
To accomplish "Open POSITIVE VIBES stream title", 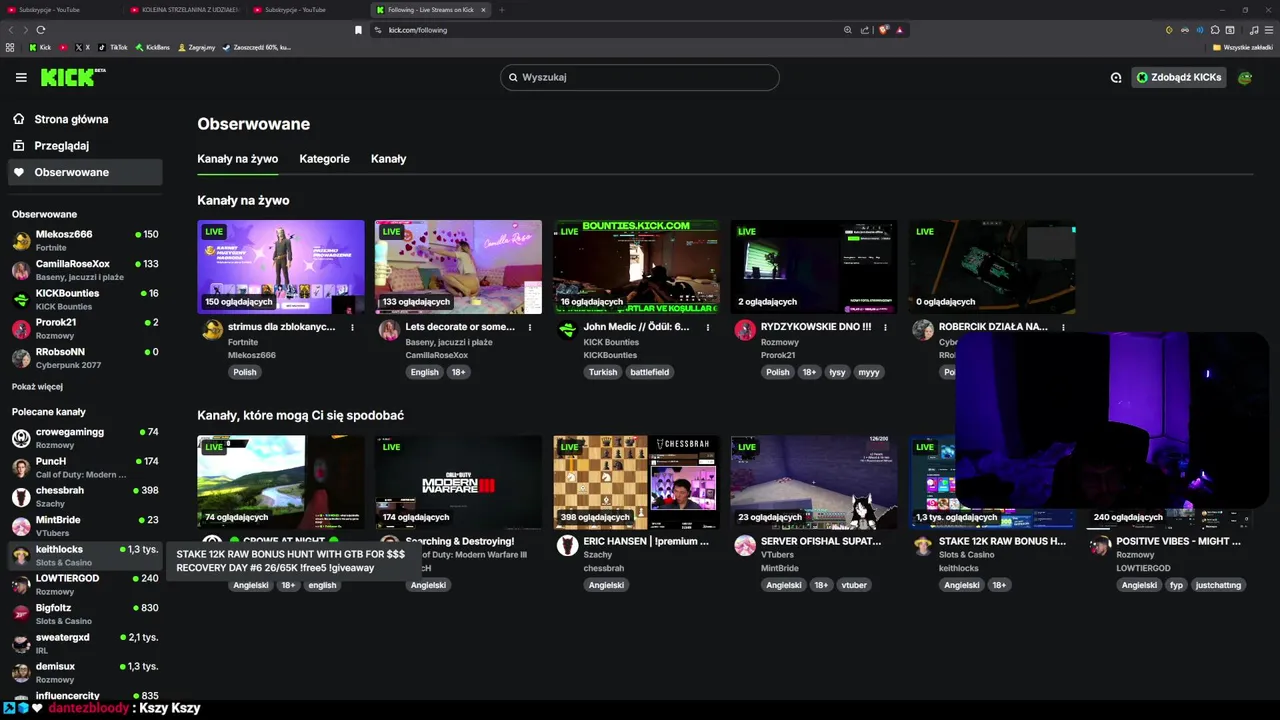I will click(x=1178, y=541).
